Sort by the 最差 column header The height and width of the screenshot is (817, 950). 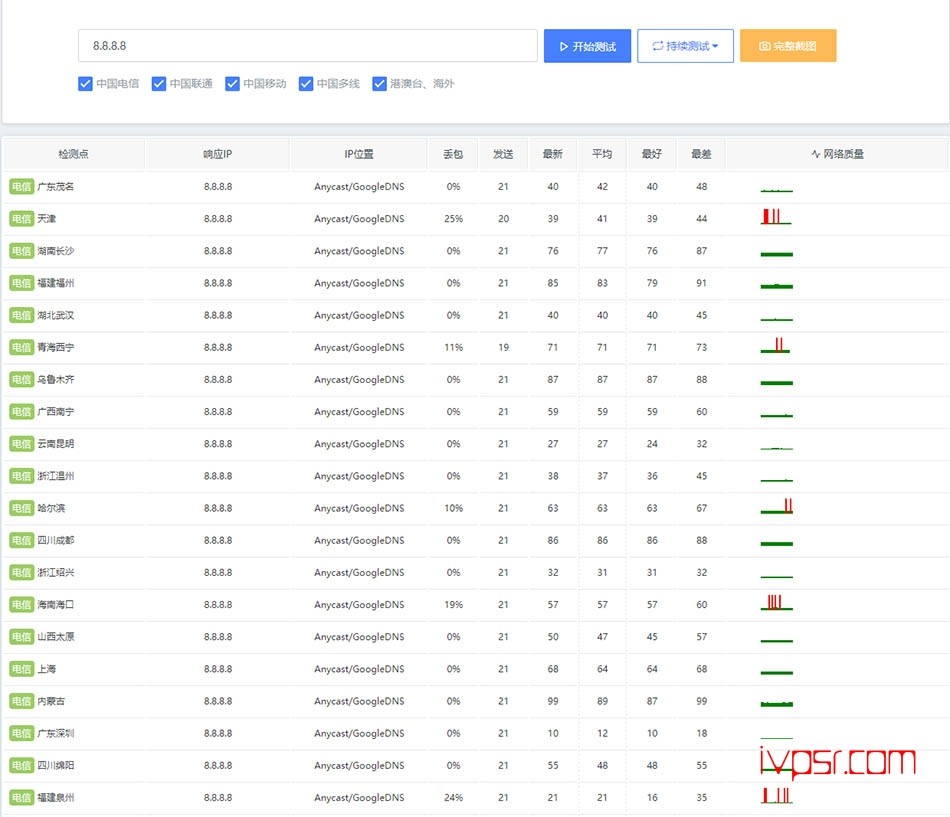(702, 154)
